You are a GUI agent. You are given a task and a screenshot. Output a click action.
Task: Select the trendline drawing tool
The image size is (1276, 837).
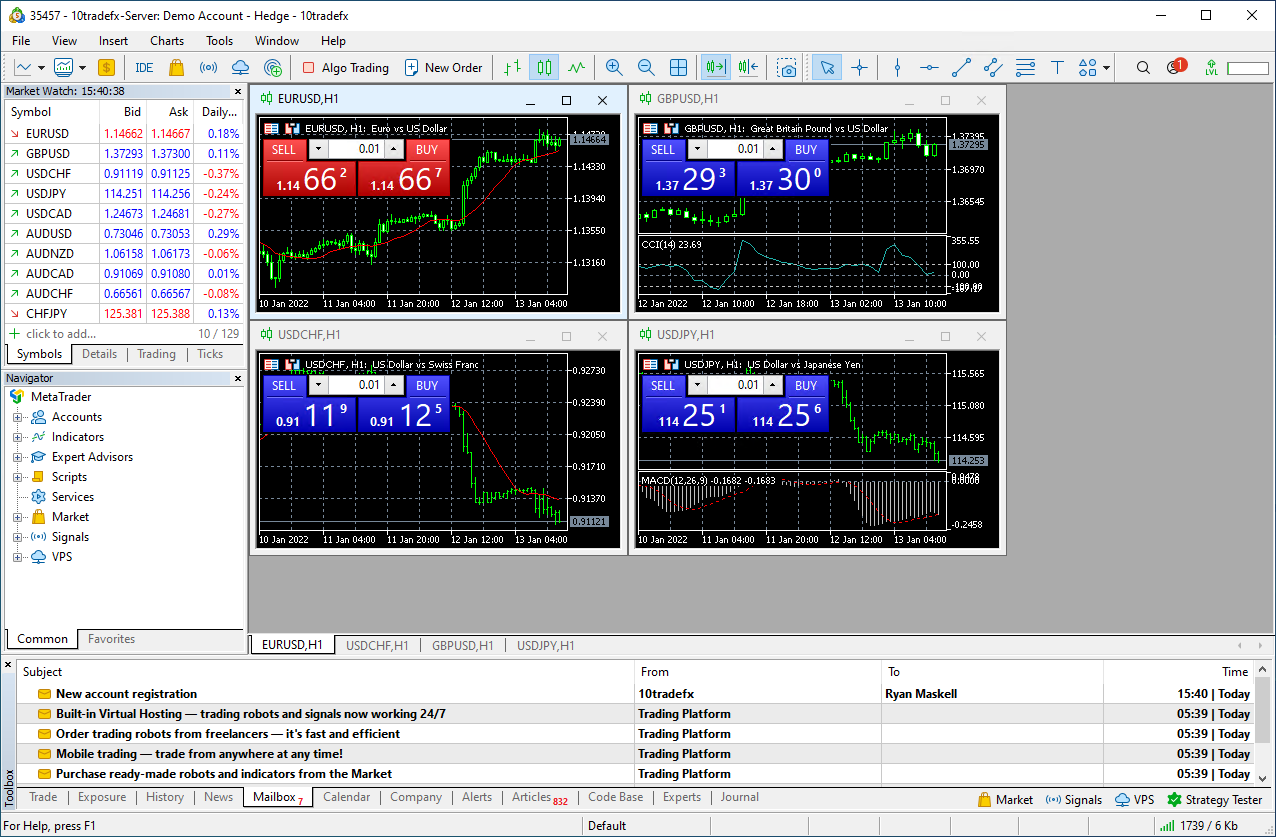pyautogui.click(x=961, y=68)
